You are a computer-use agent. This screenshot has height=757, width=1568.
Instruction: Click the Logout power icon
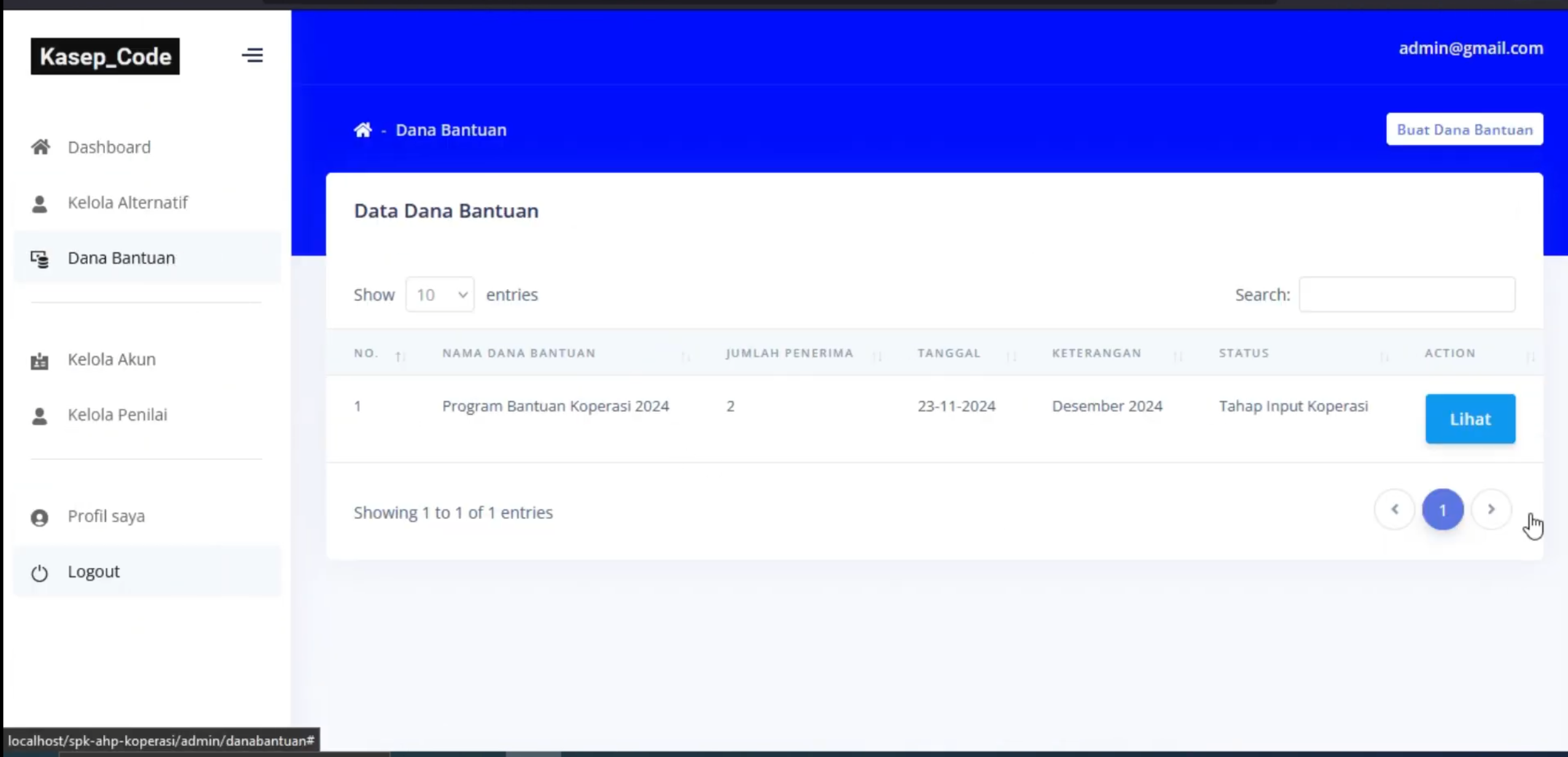pos(39,573)
